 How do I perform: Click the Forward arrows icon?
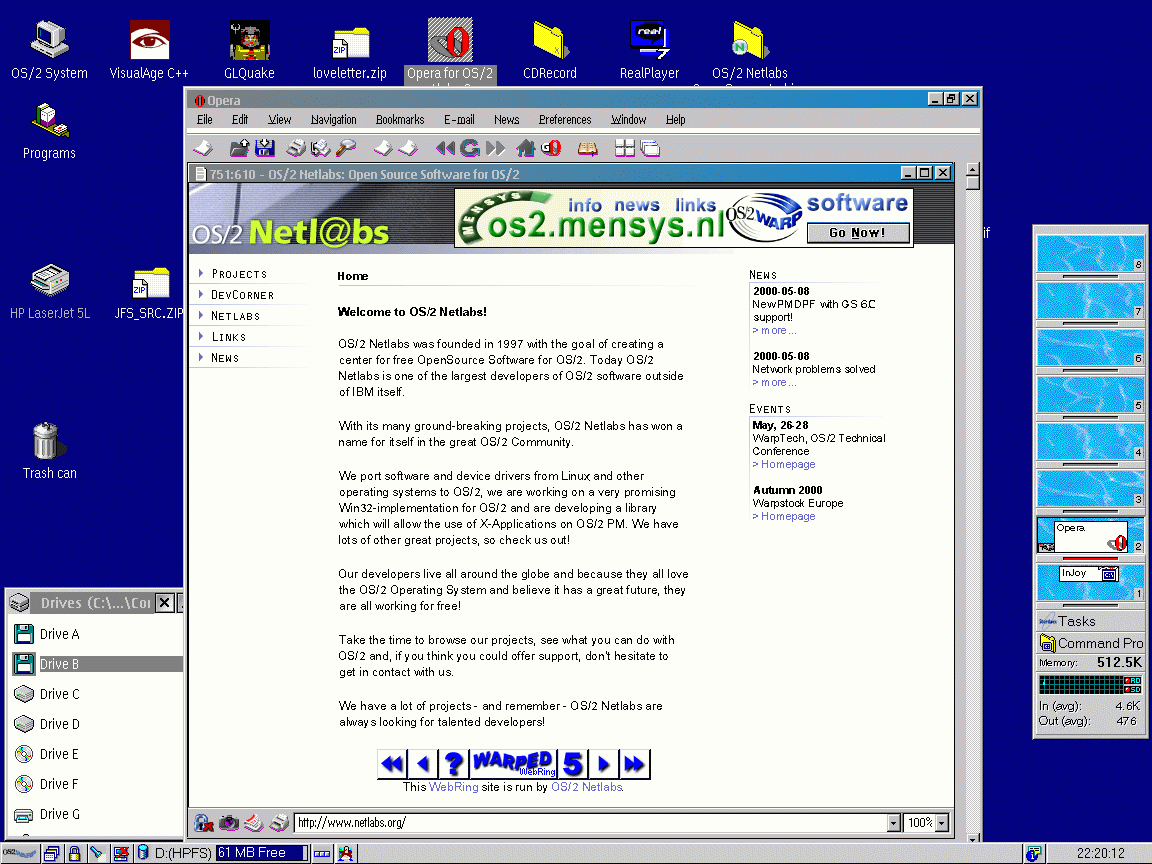pyautogui.click(x=495, y=148)
